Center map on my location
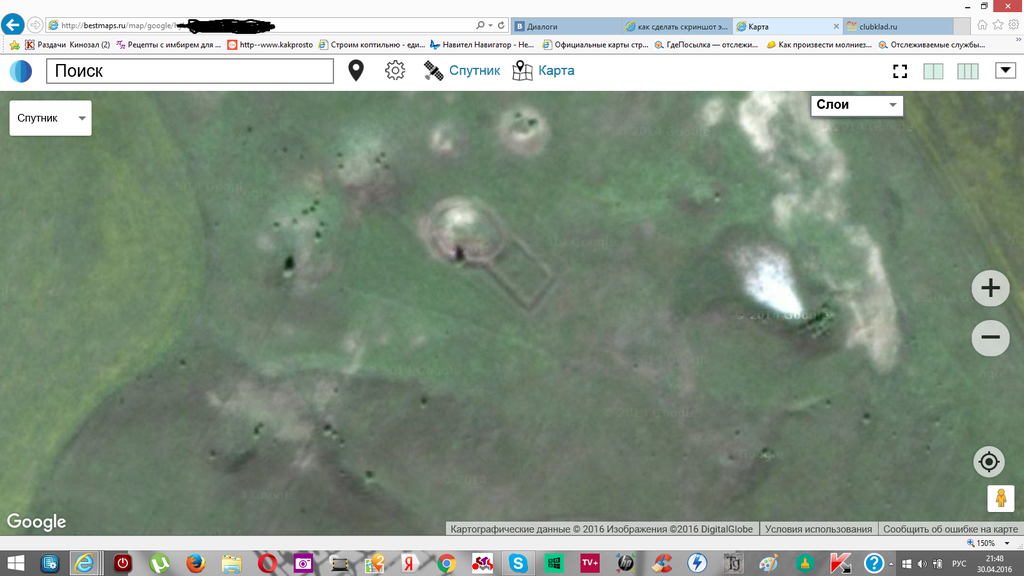 [x=989, y=462]
